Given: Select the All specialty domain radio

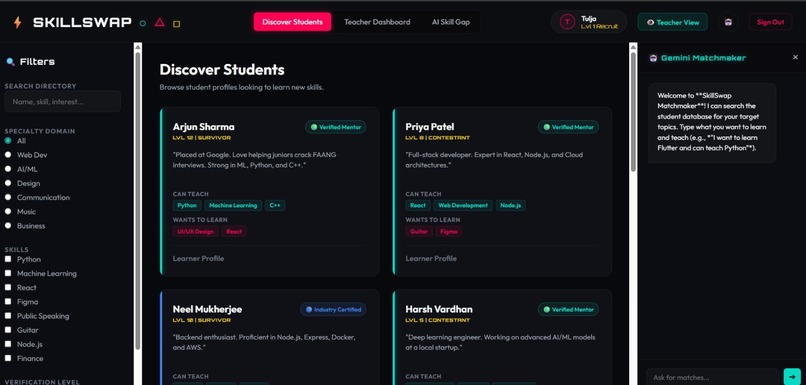Looking at the screenshot, I should coord(8,141).
